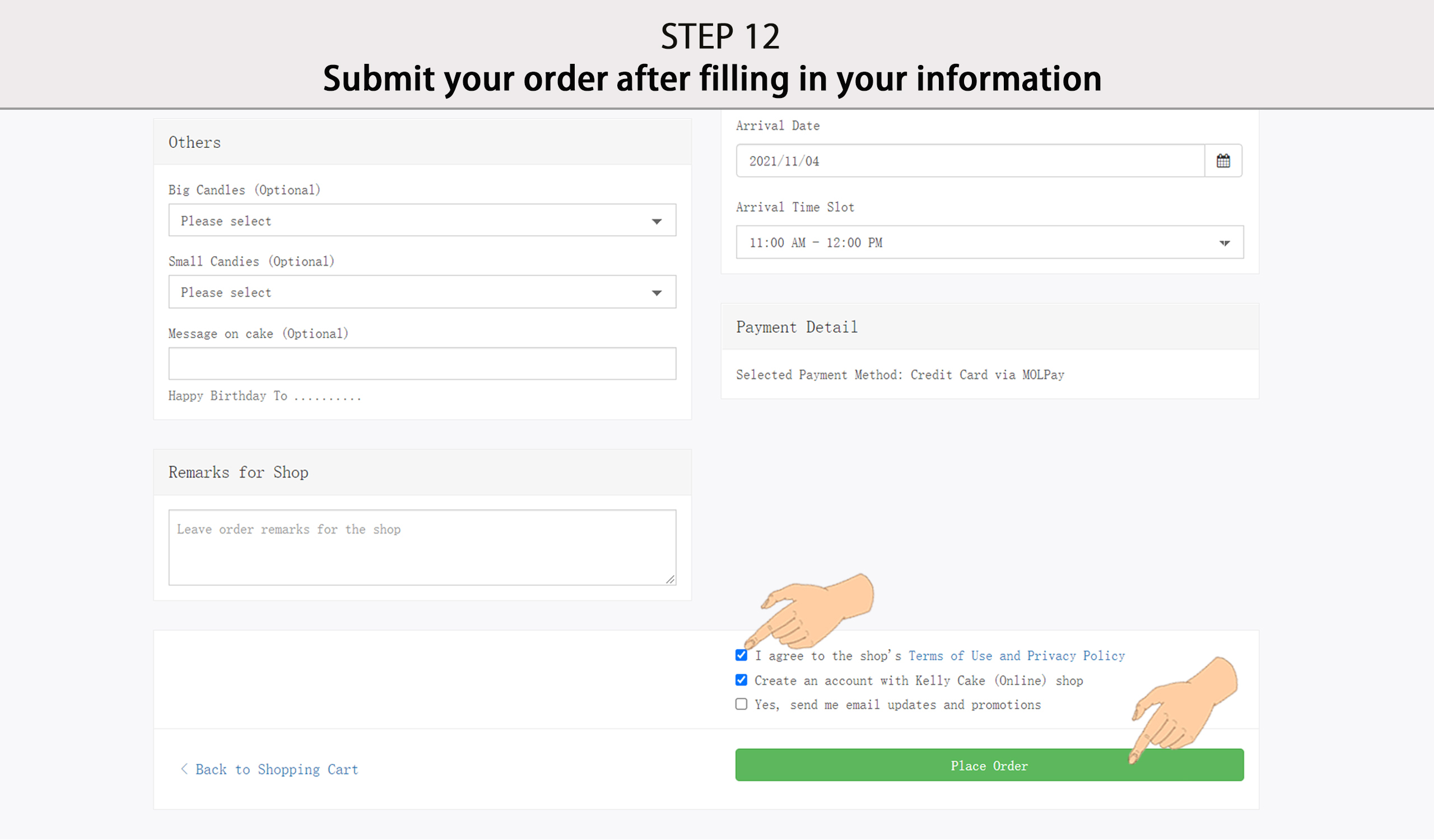Click the Selected Payment Method text
Viewport: 1434px width, 840px height.
[x=900, y=375]
